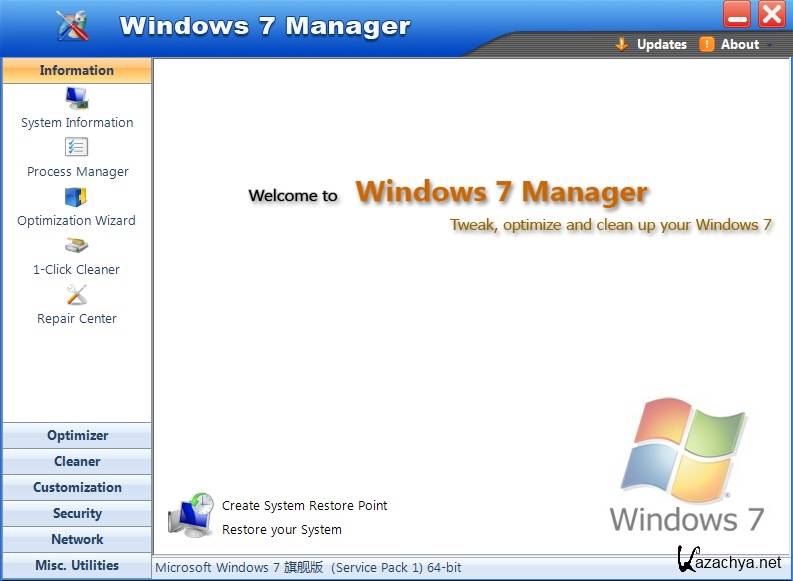Switch to the Network category
Image resolution: width=793 pixels, height=581 pixels.
[77, 540]
